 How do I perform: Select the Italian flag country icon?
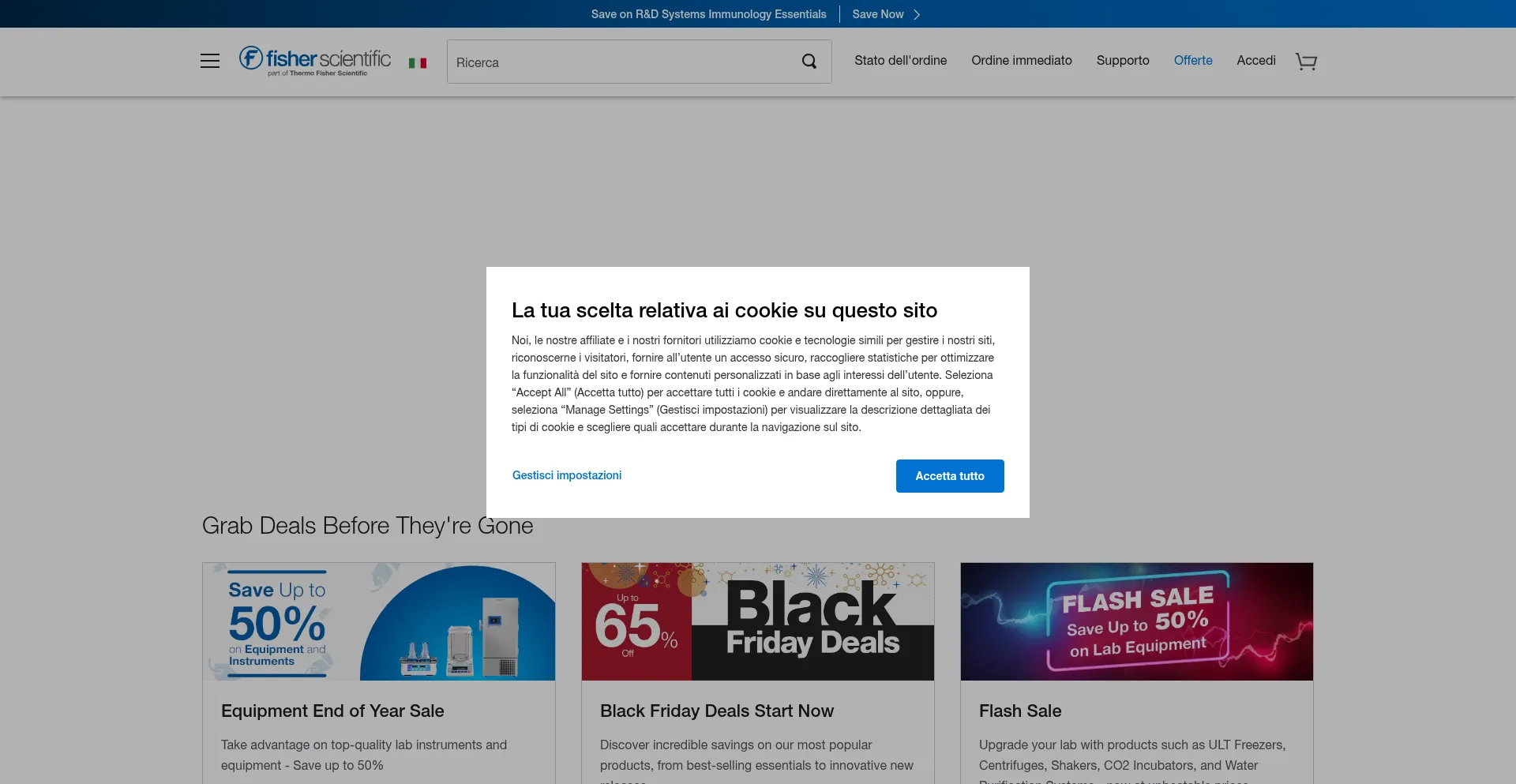pos(418,63)
